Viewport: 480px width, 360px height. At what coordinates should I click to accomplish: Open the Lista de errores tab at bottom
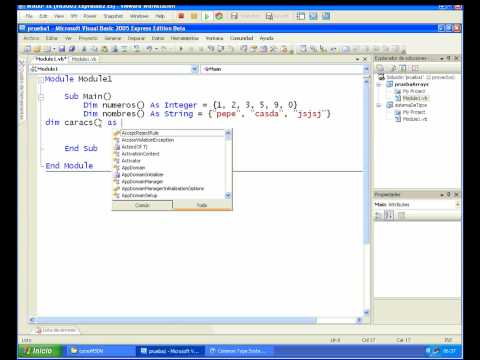(56, 330)
